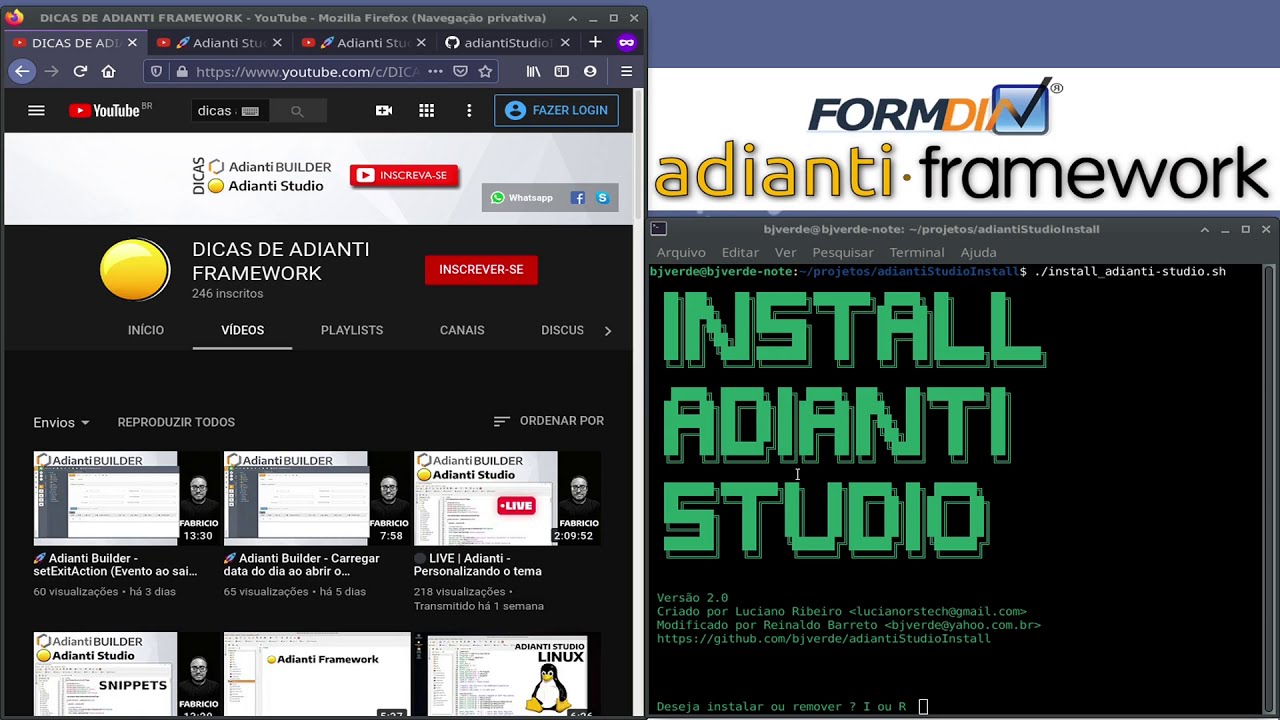Open YouTube create video camera icon
Screen dimensions: 1280x720
(384, 110)
